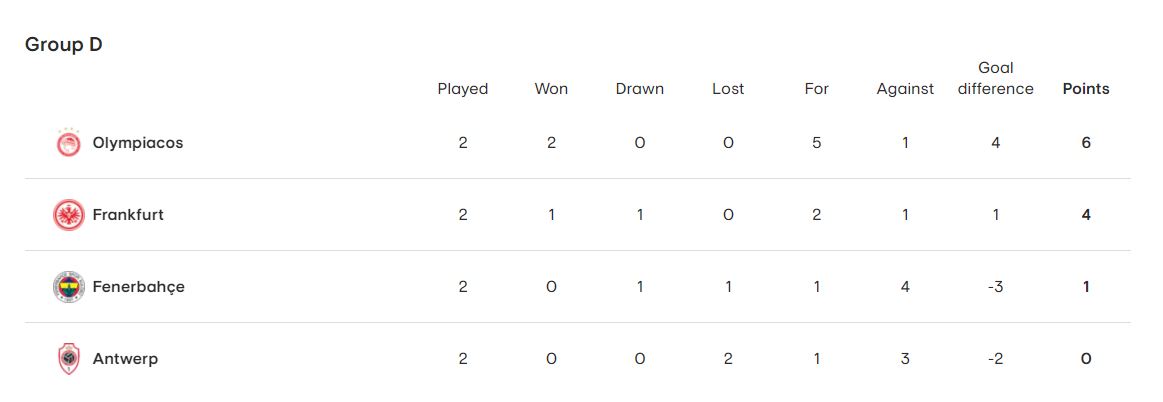The width and height of the screenshot is (1163, 402).
Task: Select the Goal difference column header
Action: [x=995, y=78]
